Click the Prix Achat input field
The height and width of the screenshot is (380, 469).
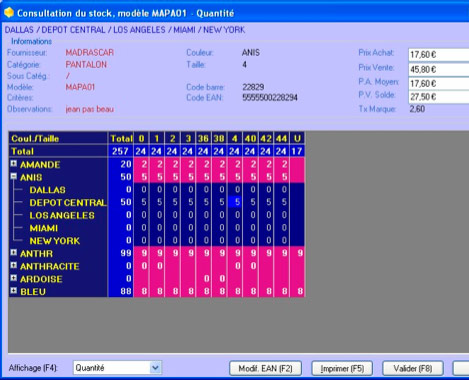point(438,55)
